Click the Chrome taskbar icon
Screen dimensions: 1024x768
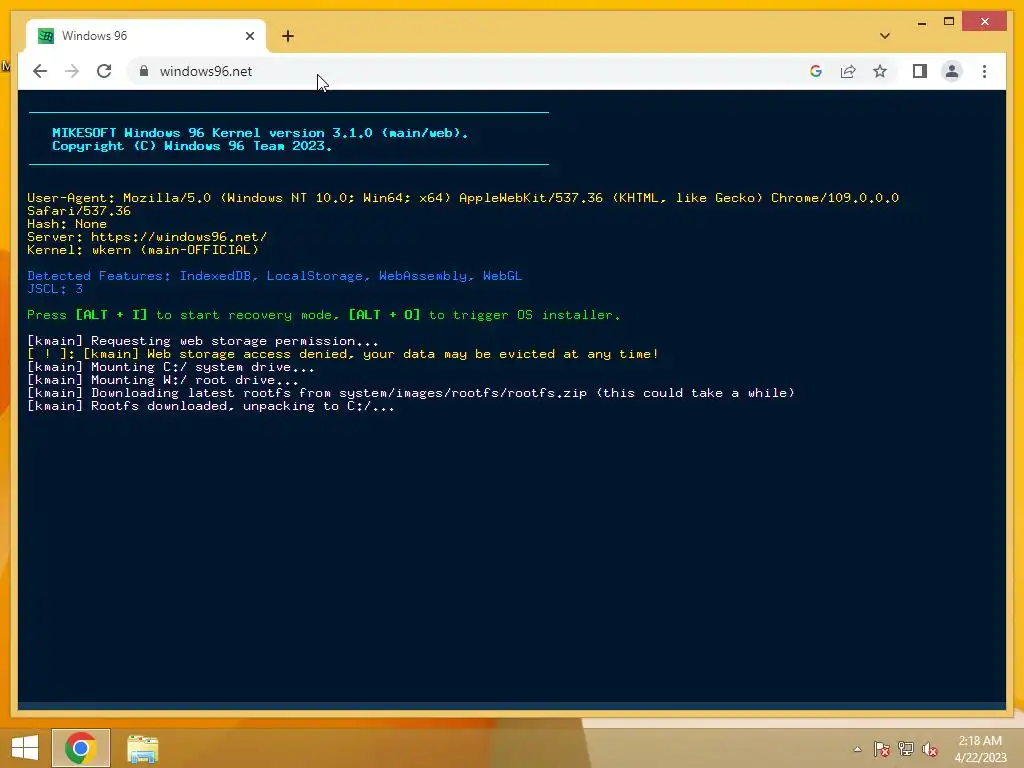[x=81, y=748]
